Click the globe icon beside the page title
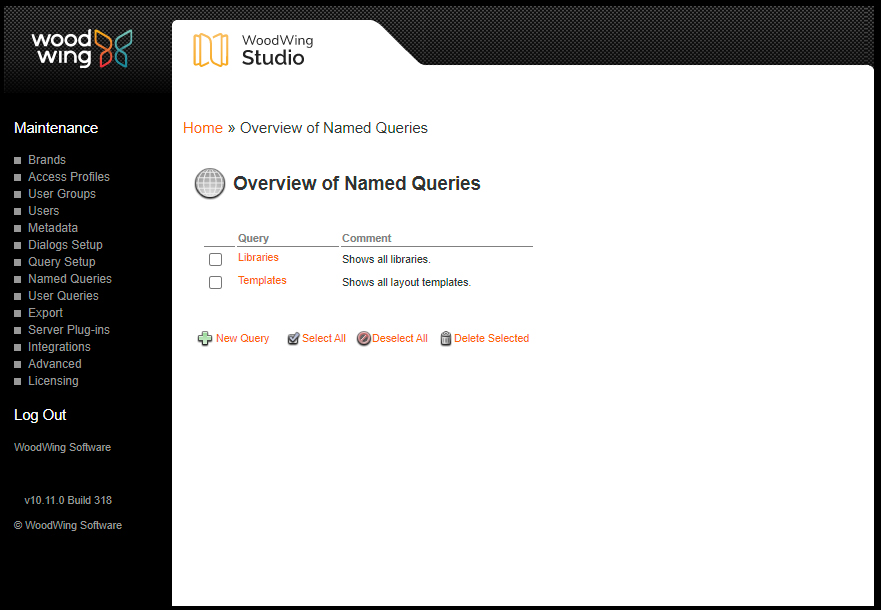 209,183
